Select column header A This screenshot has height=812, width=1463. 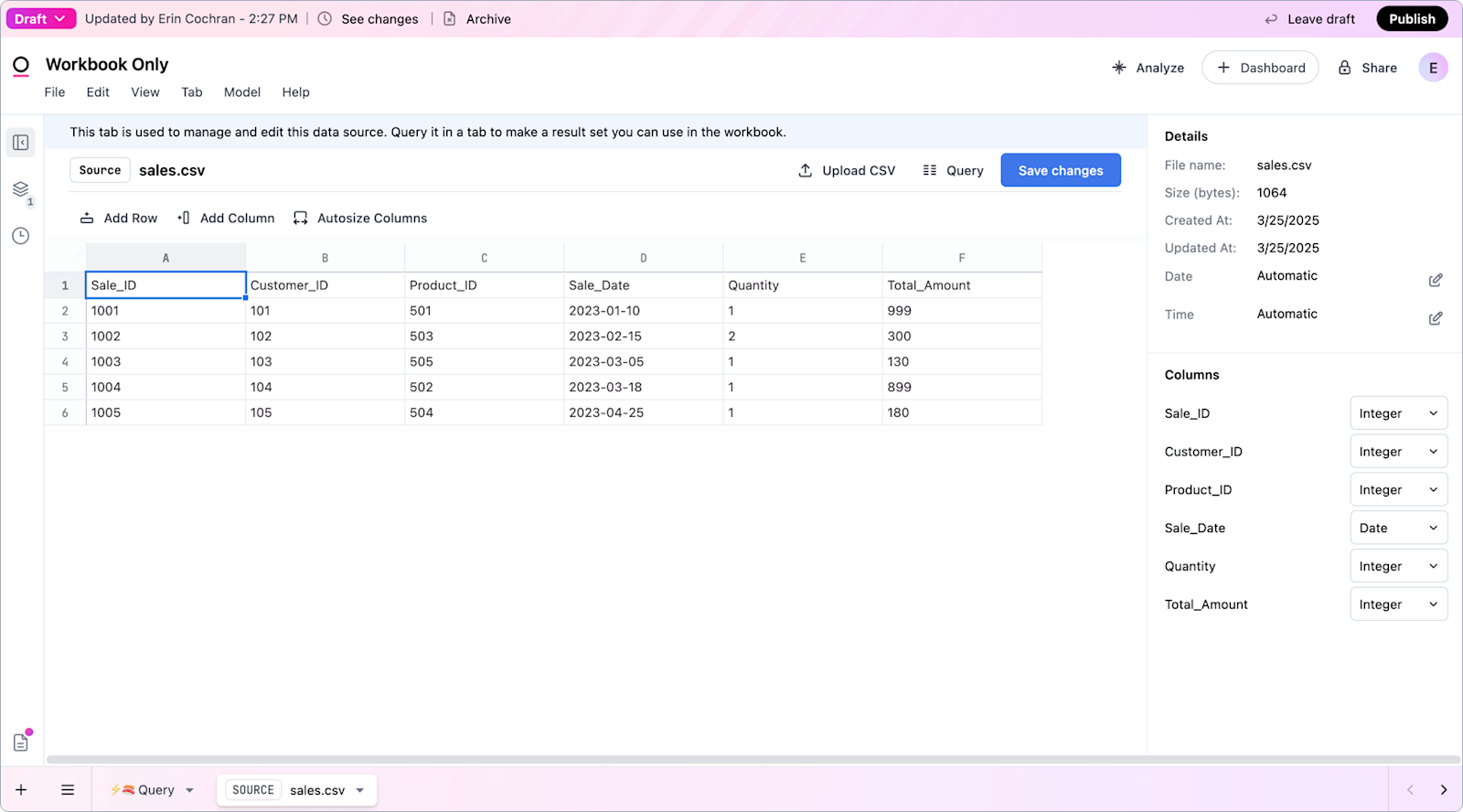[x=166, y=258]
